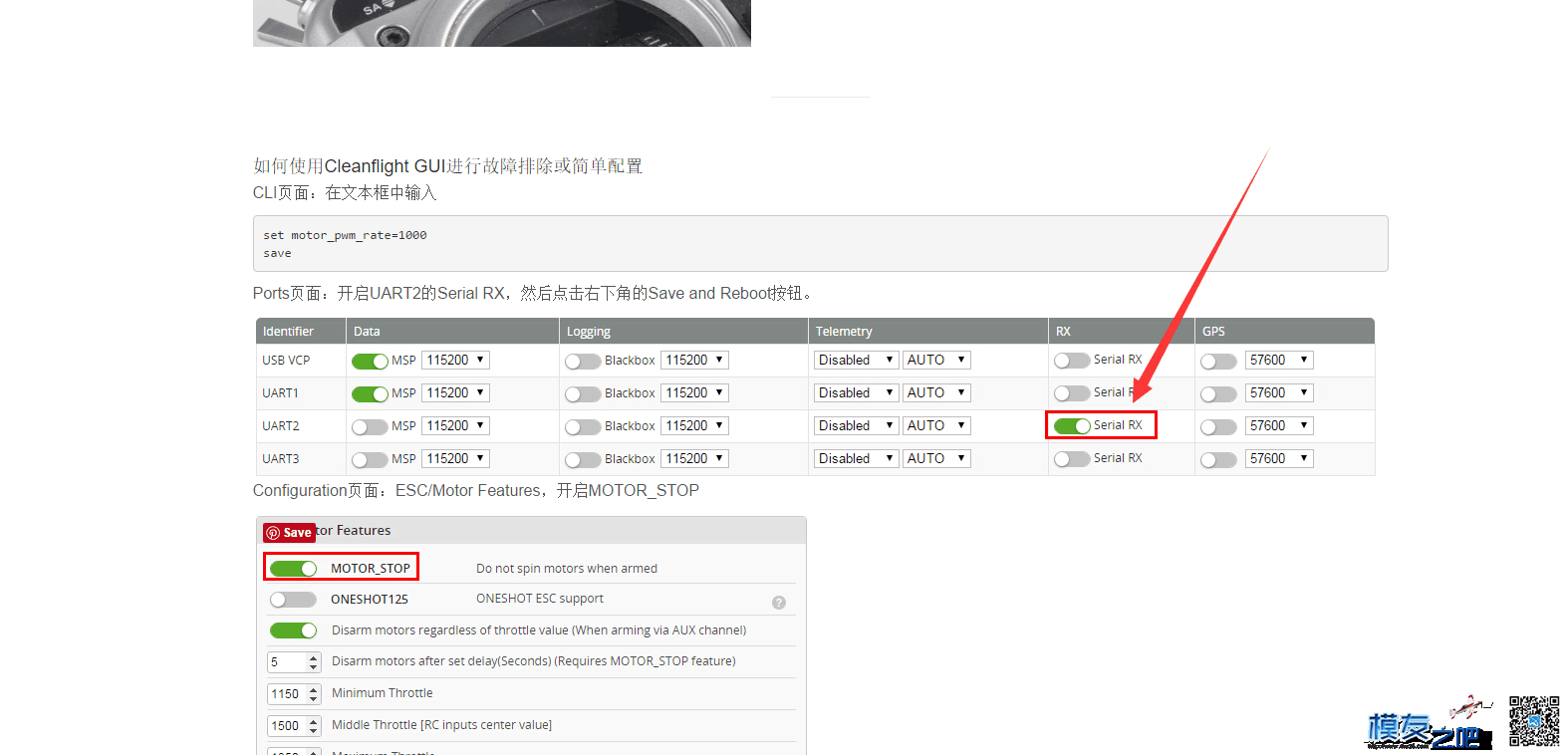
Task: Enable Blackbox logging on UART2
Action: [583, 426]
